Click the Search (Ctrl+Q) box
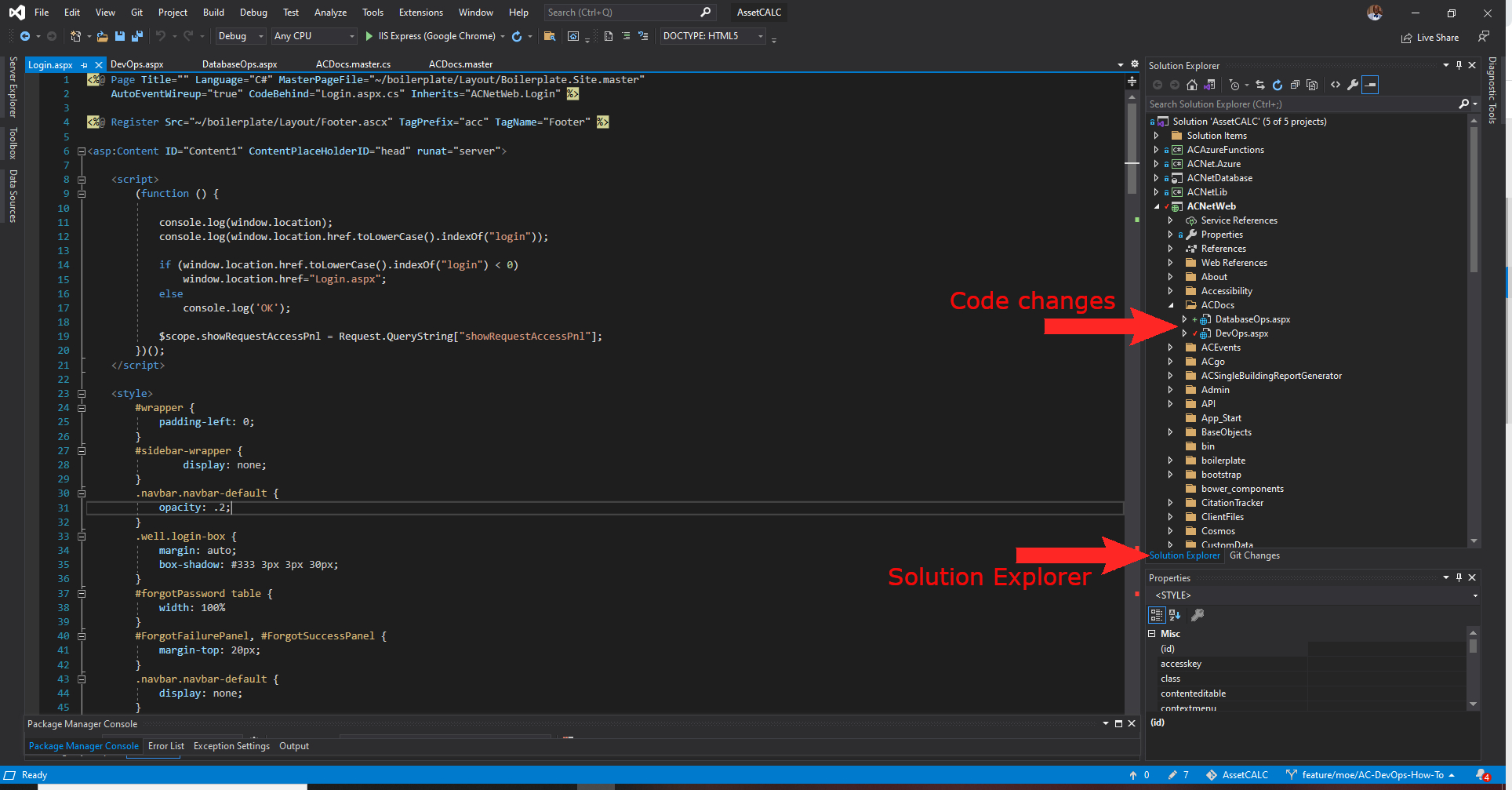Viewport: 1512px width, 790px height. tap(630, 13)
